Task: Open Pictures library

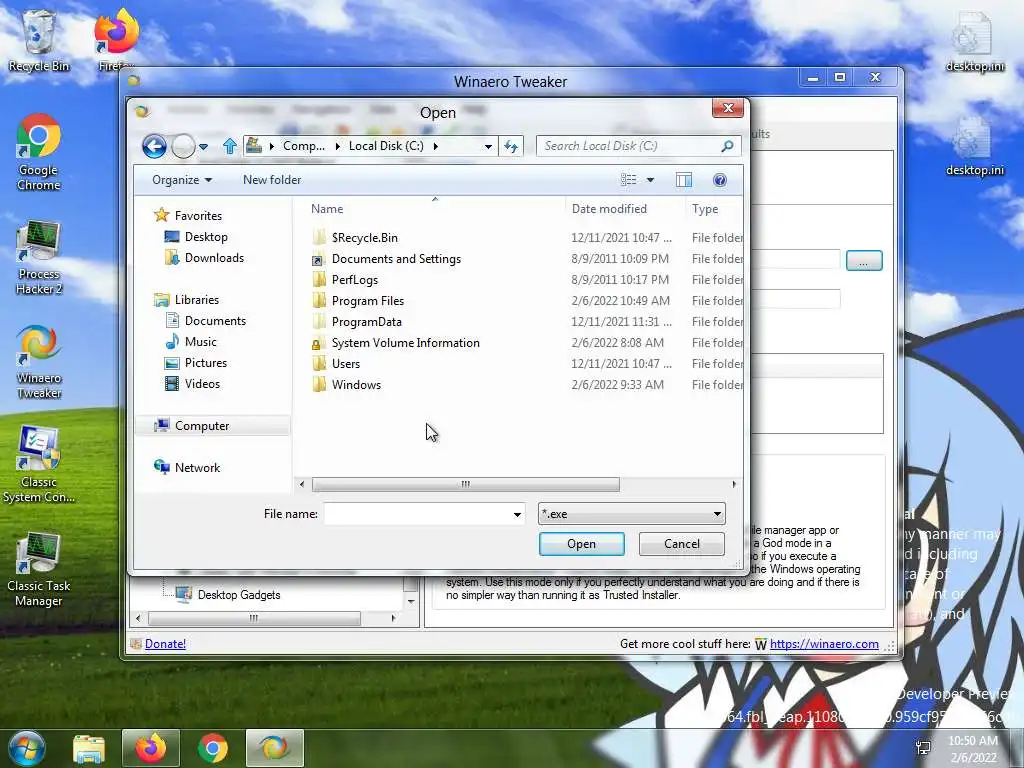Action: (196, 362)
